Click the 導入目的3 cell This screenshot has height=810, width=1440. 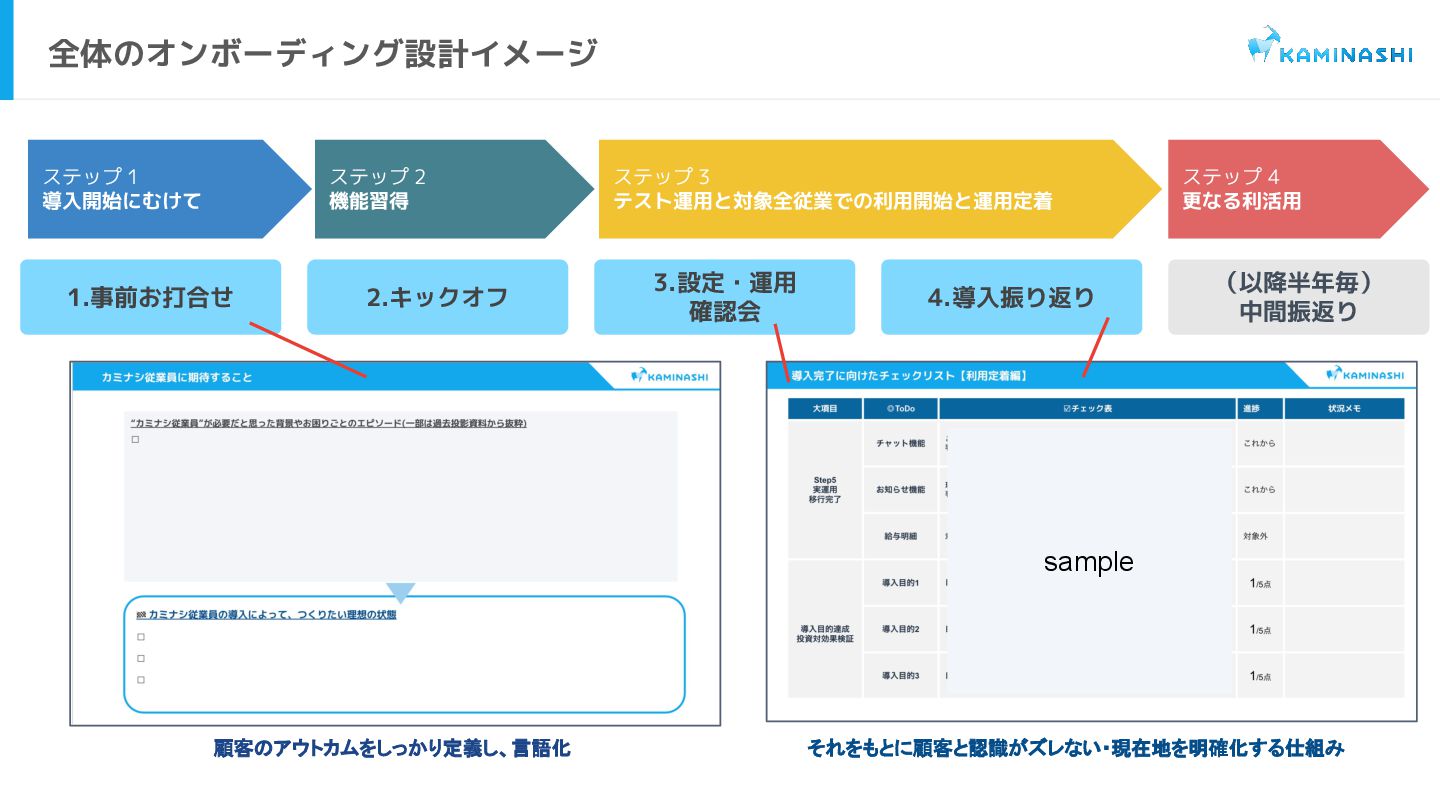[900, 676]
